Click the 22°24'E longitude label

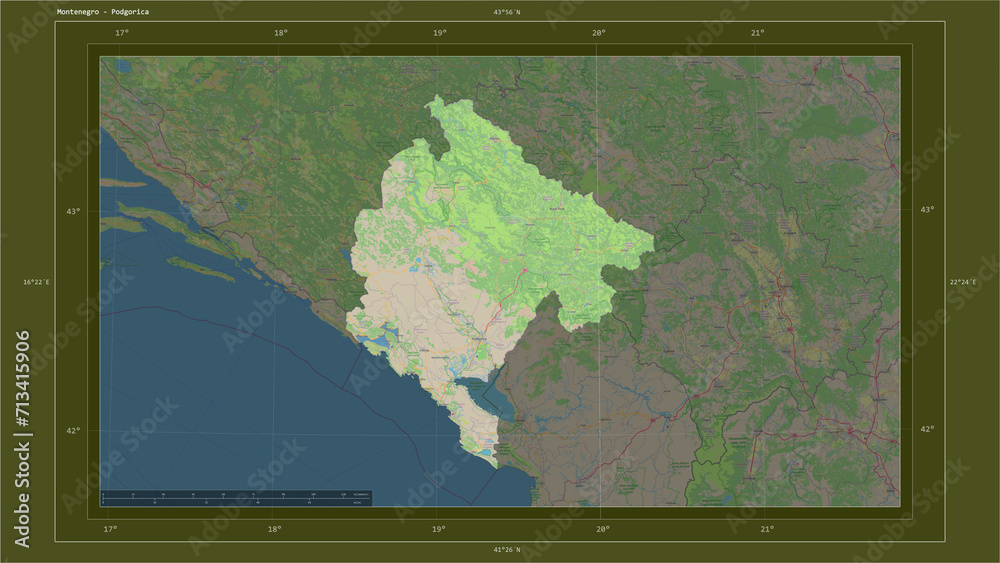pos(963,282)
